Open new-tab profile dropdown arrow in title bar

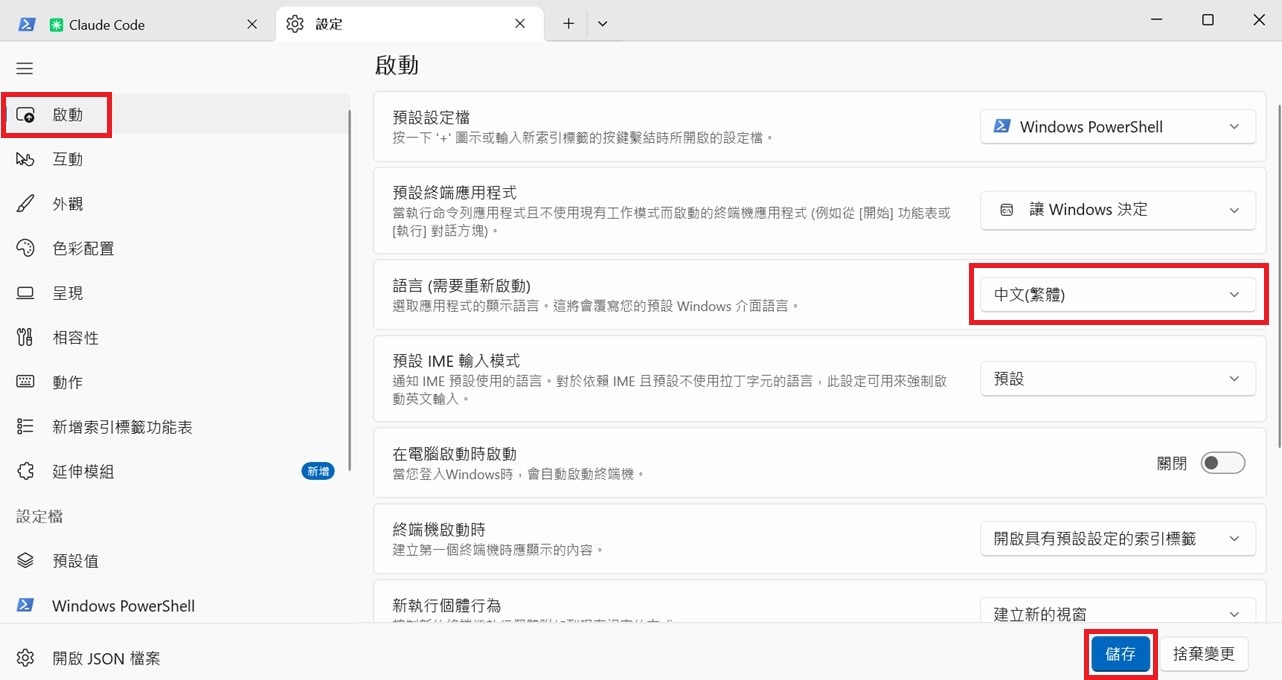click(x=602, y=24)
